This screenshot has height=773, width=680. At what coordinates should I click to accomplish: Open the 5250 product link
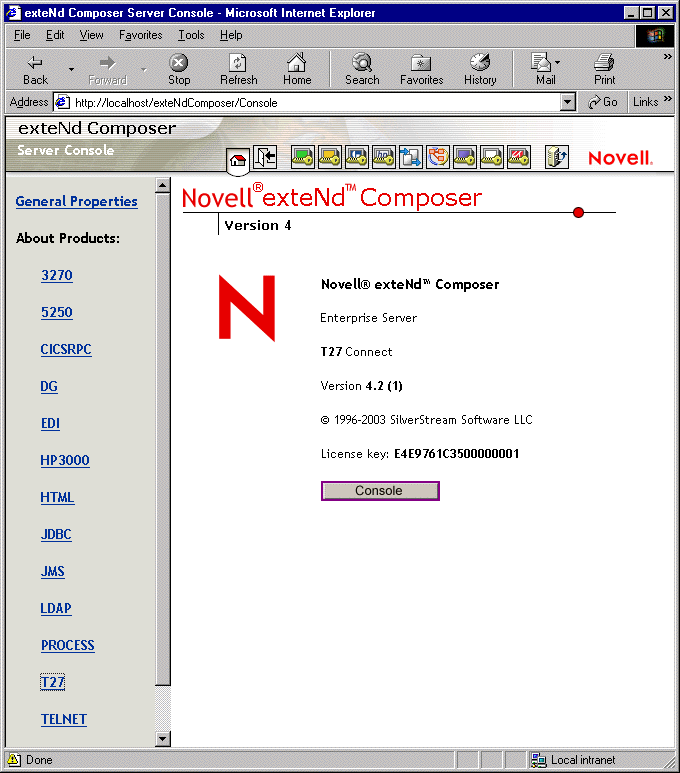pyautogui.click(x=57, y=312)
